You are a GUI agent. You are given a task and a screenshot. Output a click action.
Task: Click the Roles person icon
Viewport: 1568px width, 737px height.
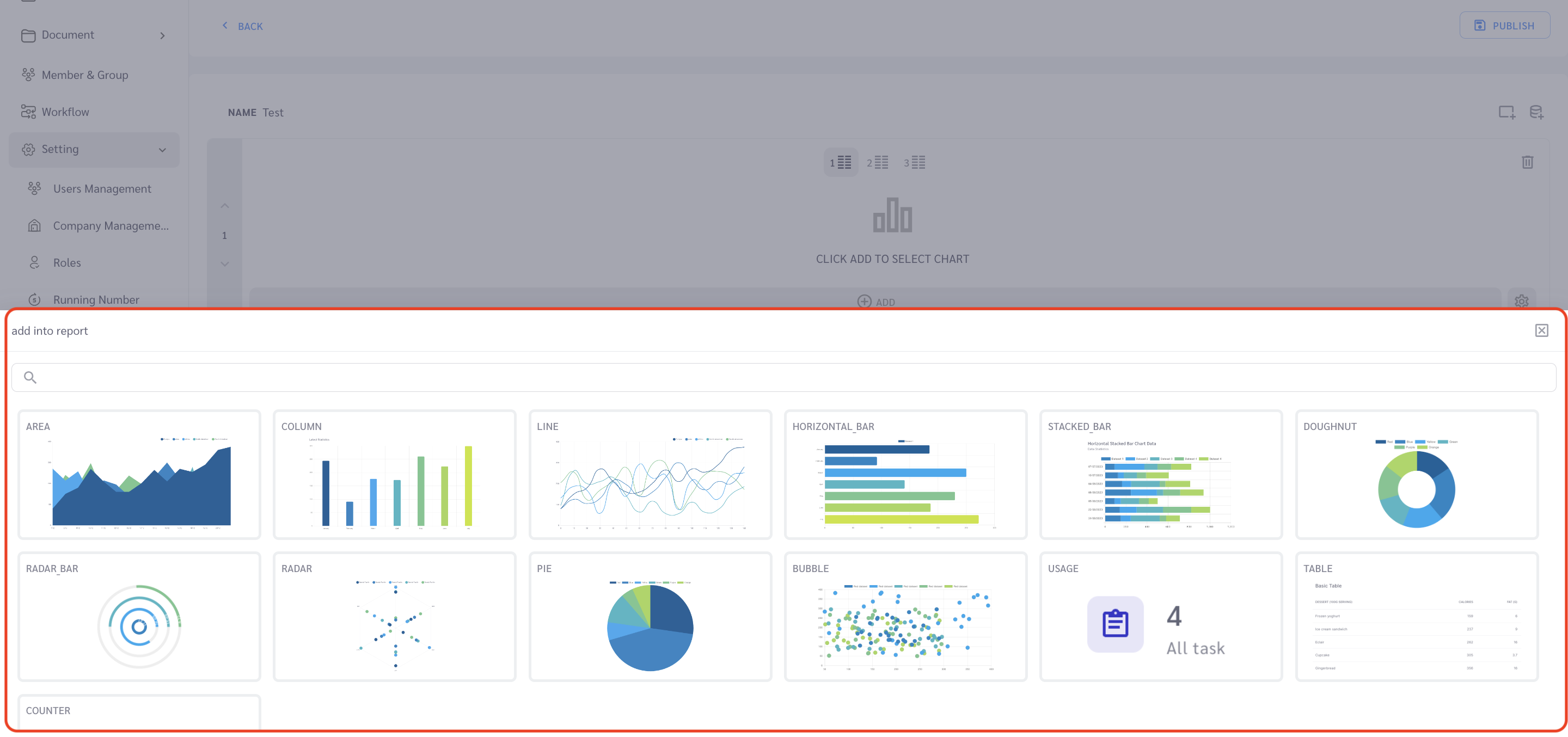[x=35, y=263]
